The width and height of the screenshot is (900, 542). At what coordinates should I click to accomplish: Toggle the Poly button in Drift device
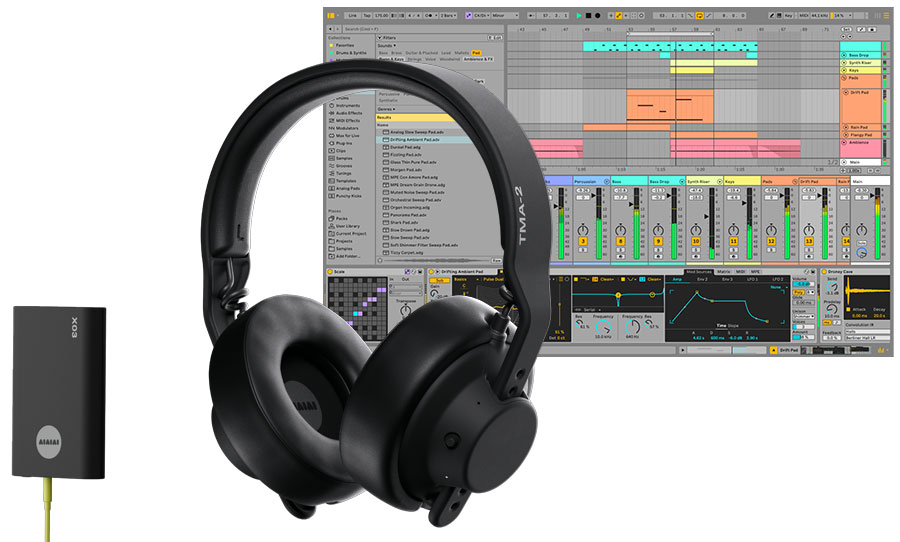(798, 292)
